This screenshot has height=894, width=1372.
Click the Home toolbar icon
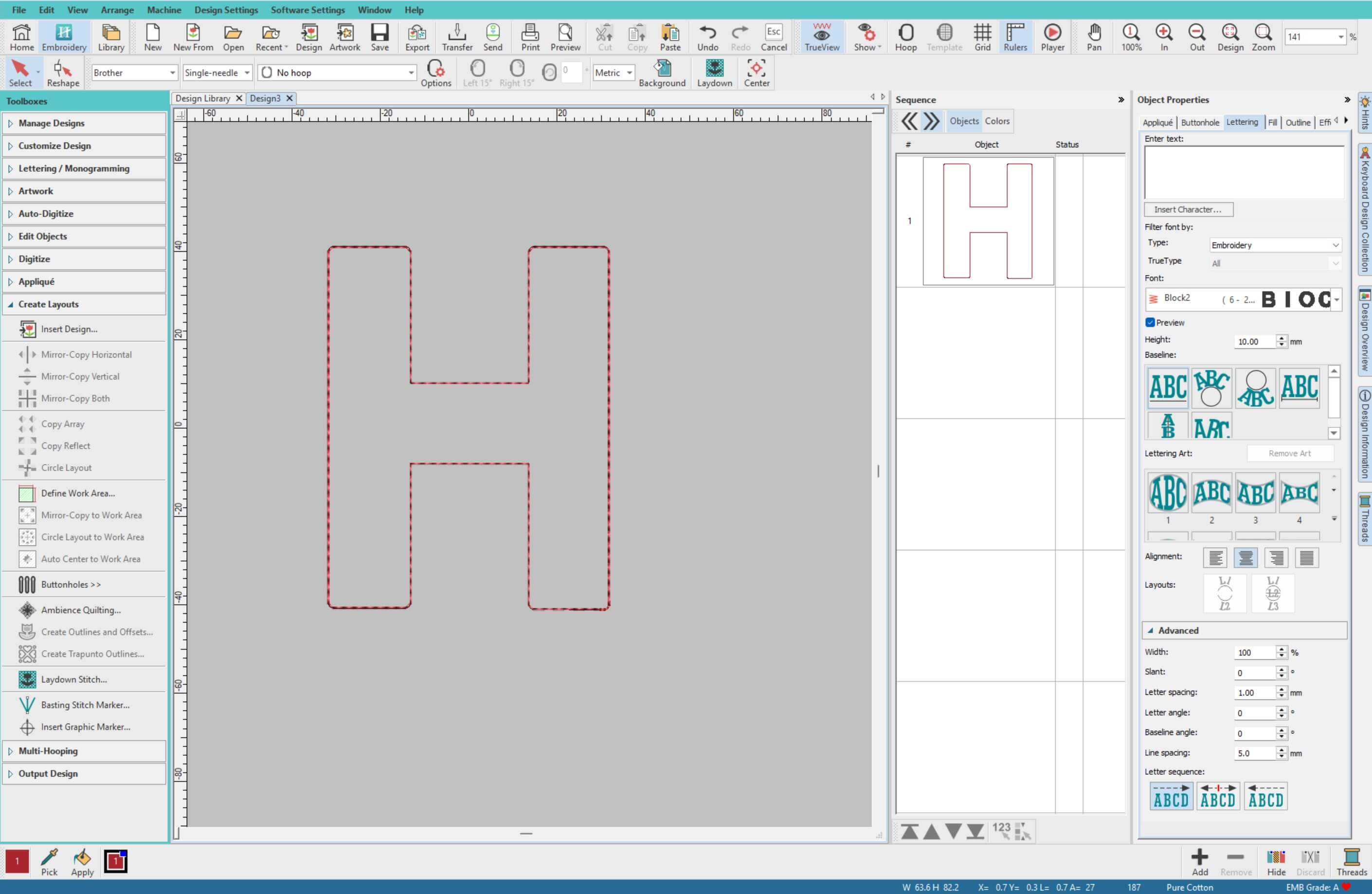(x=22, y=37)
